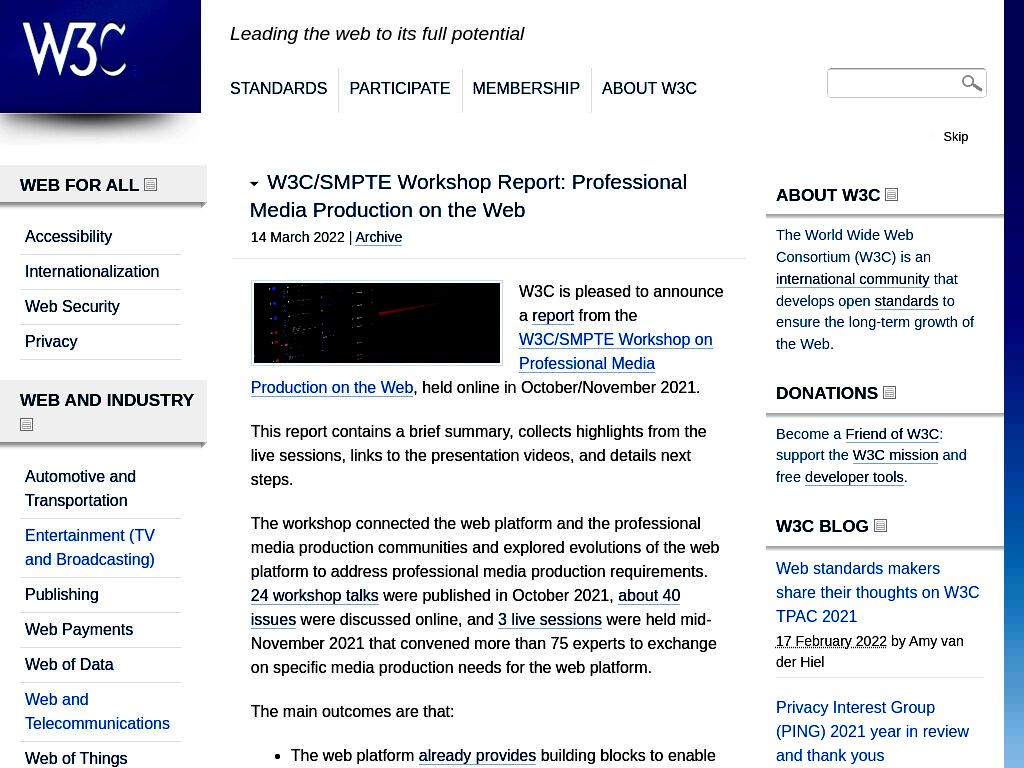Open the Web Security link
The image size is (1024, 768).
point(72,306)
